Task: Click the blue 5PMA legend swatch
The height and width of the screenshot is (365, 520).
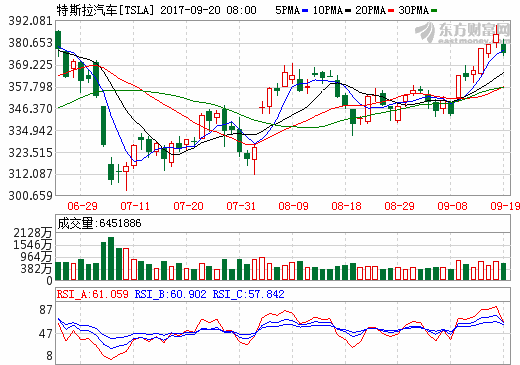Action: click(304, 11)
